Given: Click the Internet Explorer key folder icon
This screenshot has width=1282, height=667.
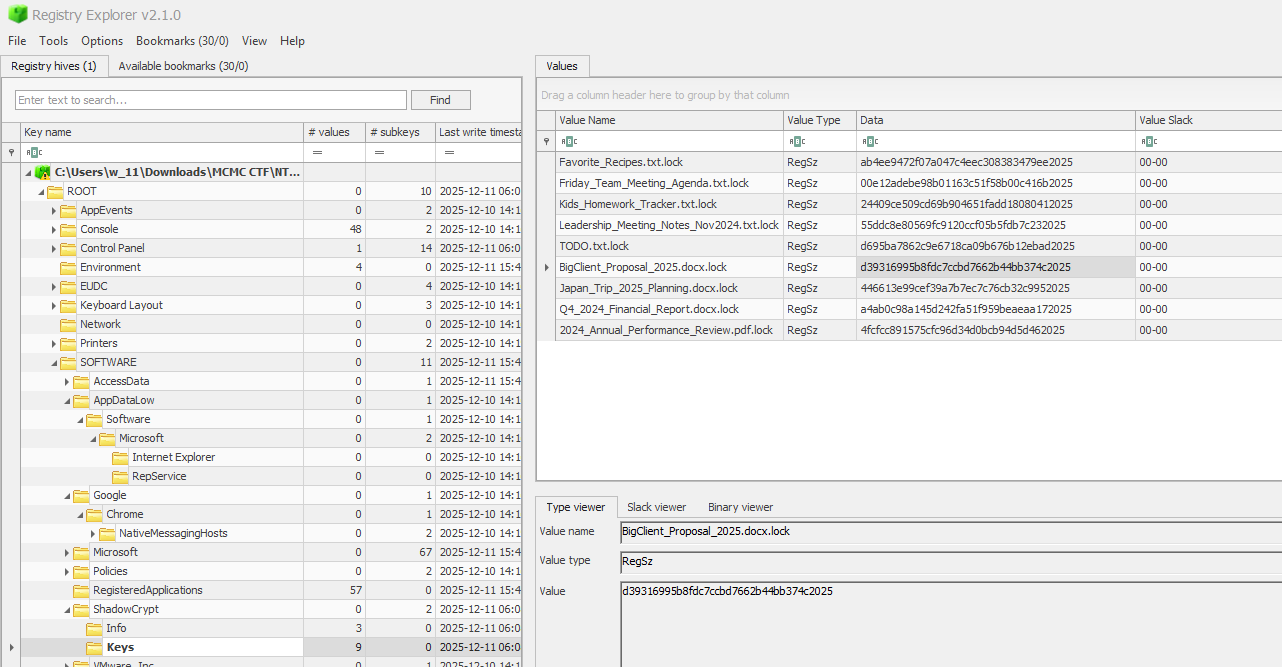Looking at the screenshot, I should [120, 457].
